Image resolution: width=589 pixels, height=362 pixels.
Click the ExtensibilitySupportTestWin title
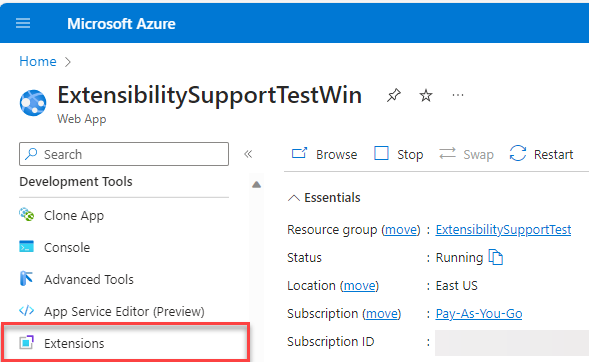click(210, 95)
